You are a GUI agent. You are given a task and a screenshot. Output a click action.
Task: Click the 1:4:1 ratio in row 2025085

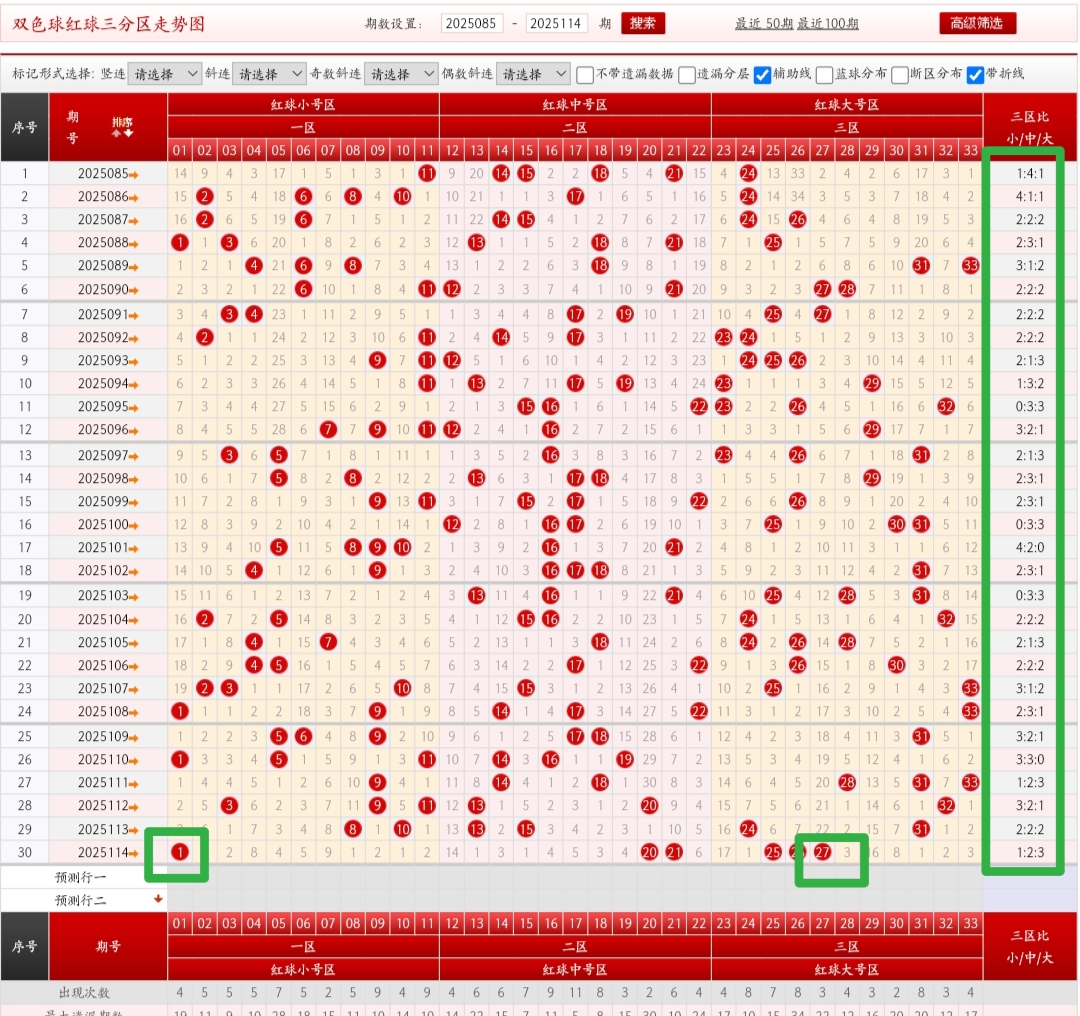1029,174
